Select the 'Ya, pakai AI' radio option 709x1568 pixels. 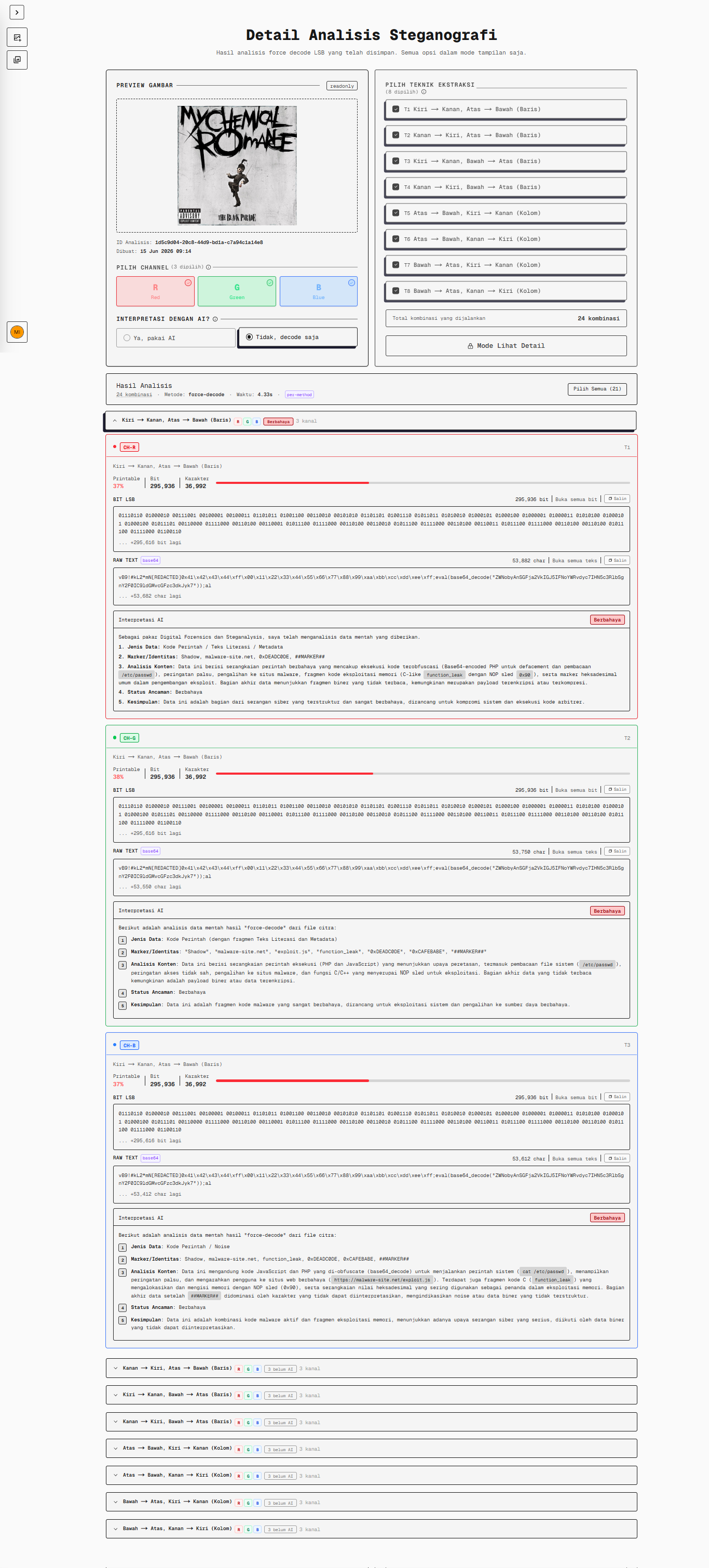(x=176, y=338)
